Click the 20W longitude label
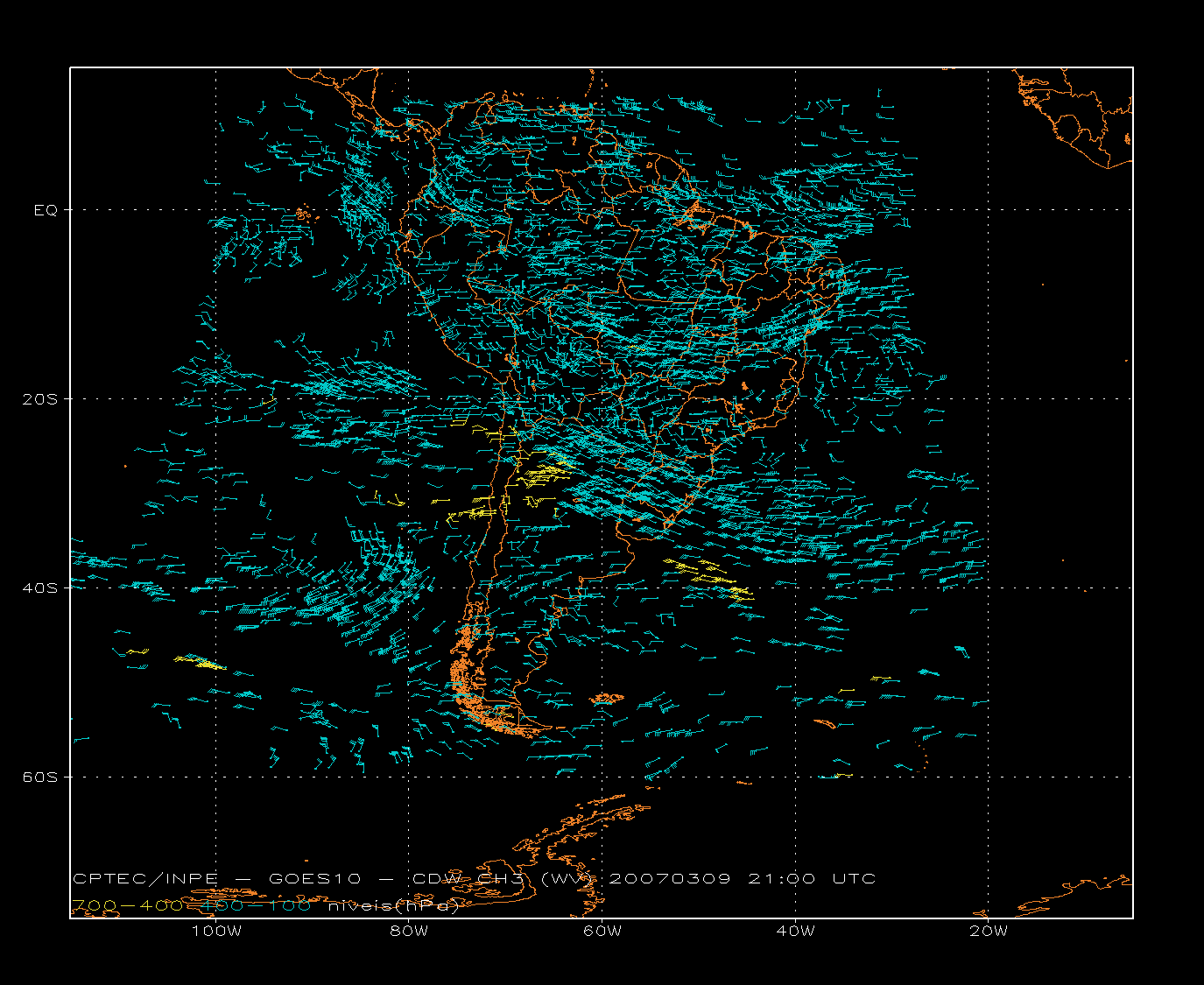 (x=989, y=932)
